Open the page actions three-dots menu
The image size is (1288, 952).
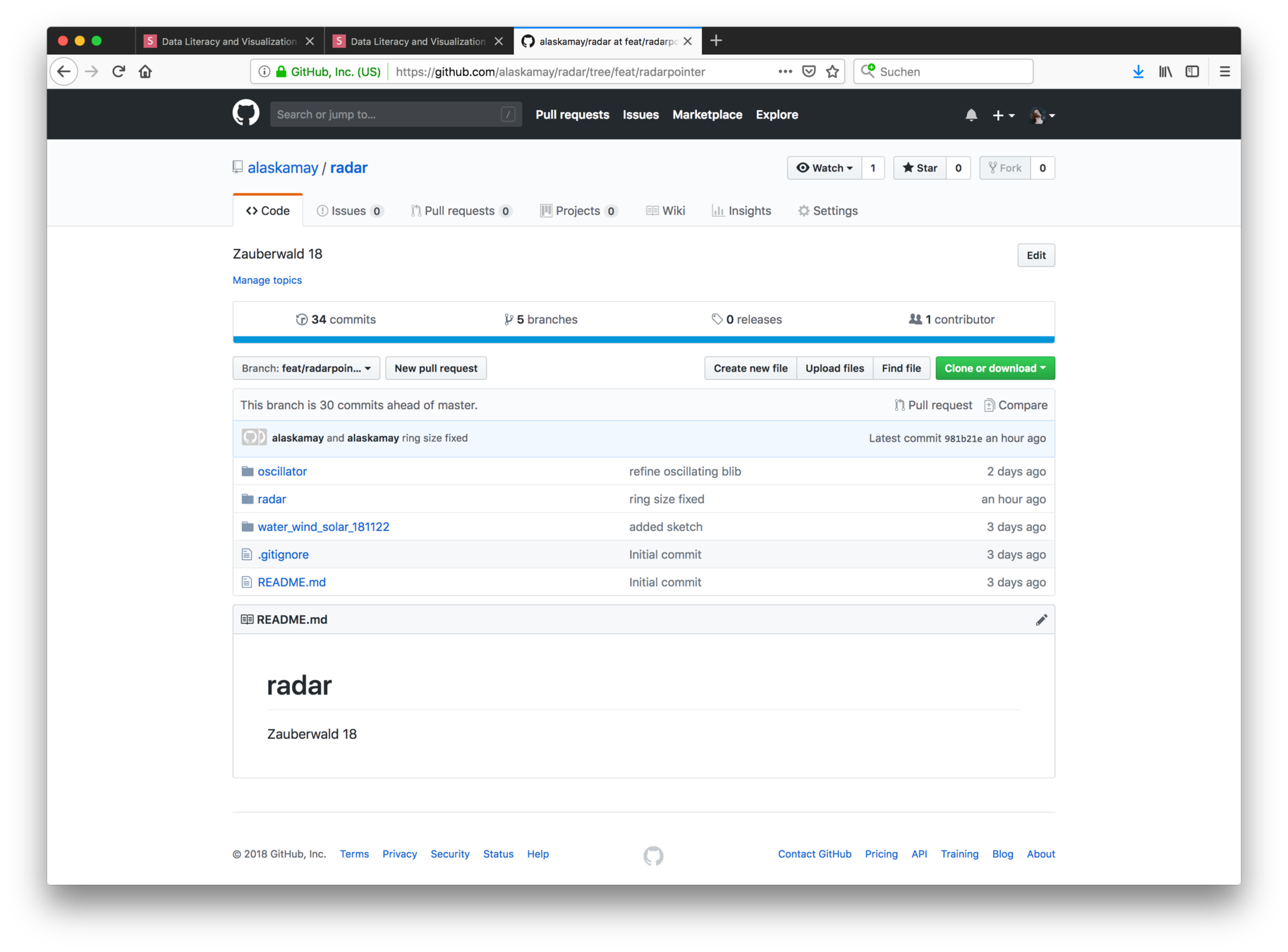784,71
